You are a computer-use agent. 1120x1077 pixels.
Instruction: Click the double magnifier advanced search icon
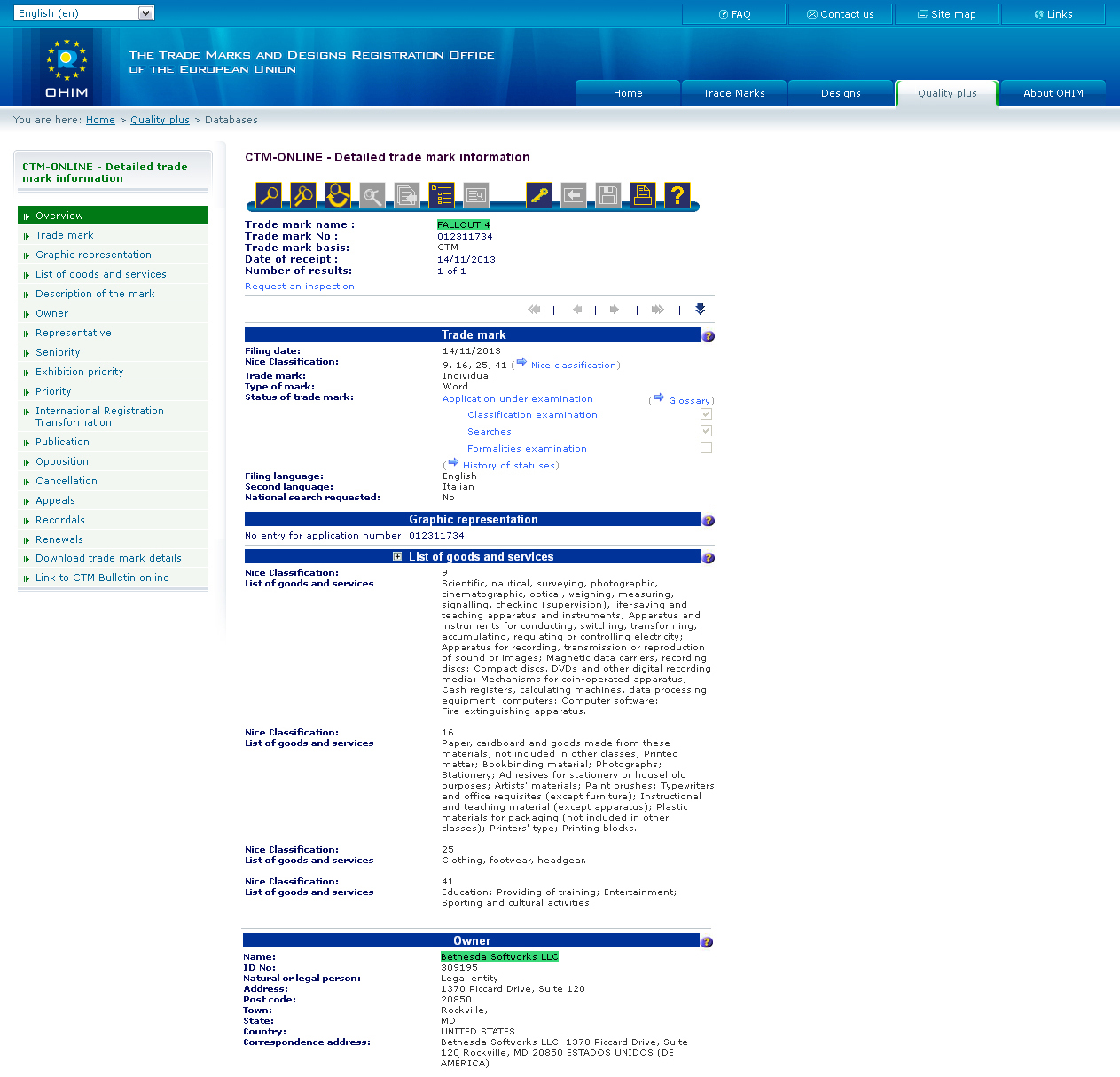pyautogui.click(x=303, y=195)
